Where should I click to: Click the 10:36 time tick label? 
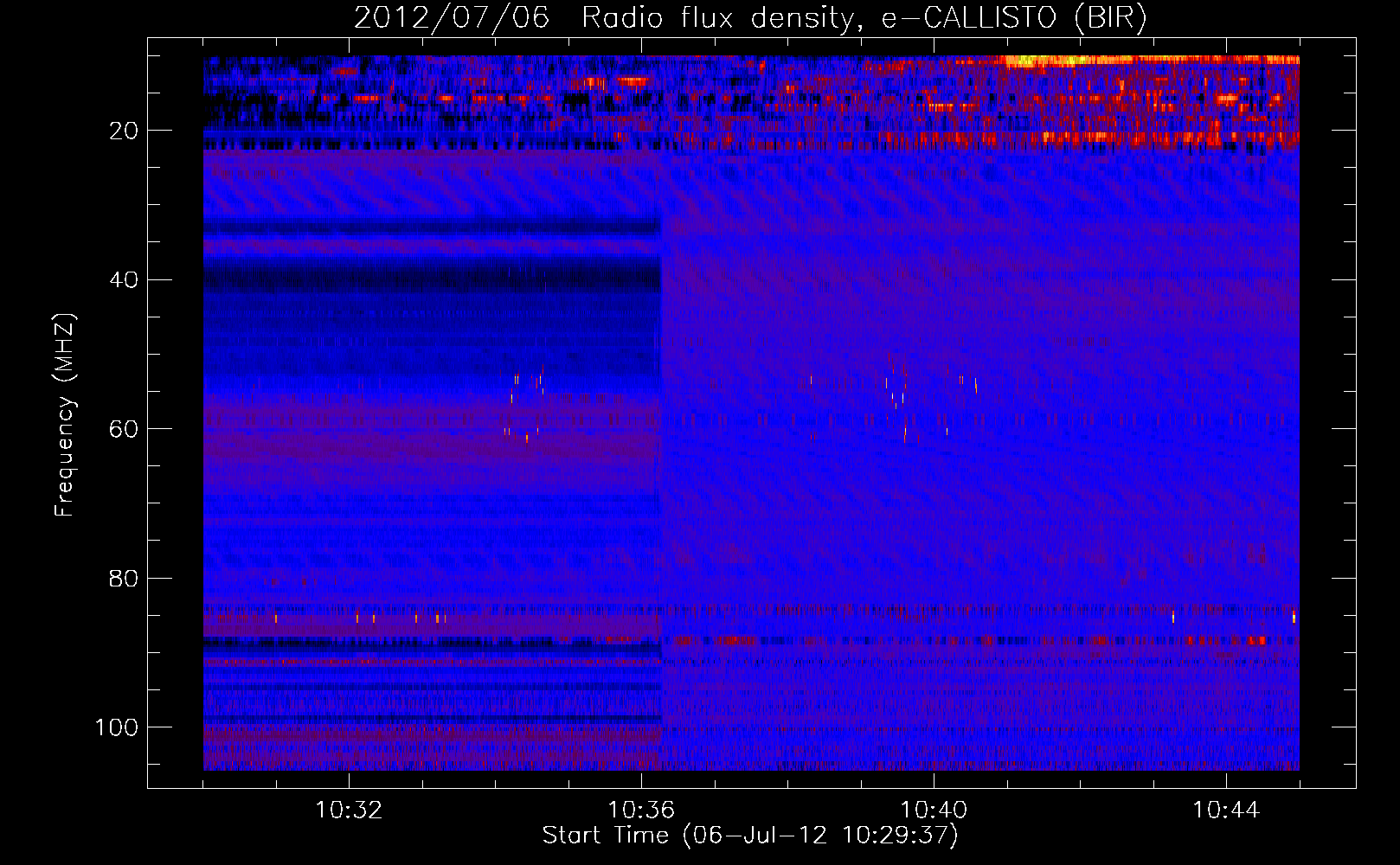coord(641,811)
